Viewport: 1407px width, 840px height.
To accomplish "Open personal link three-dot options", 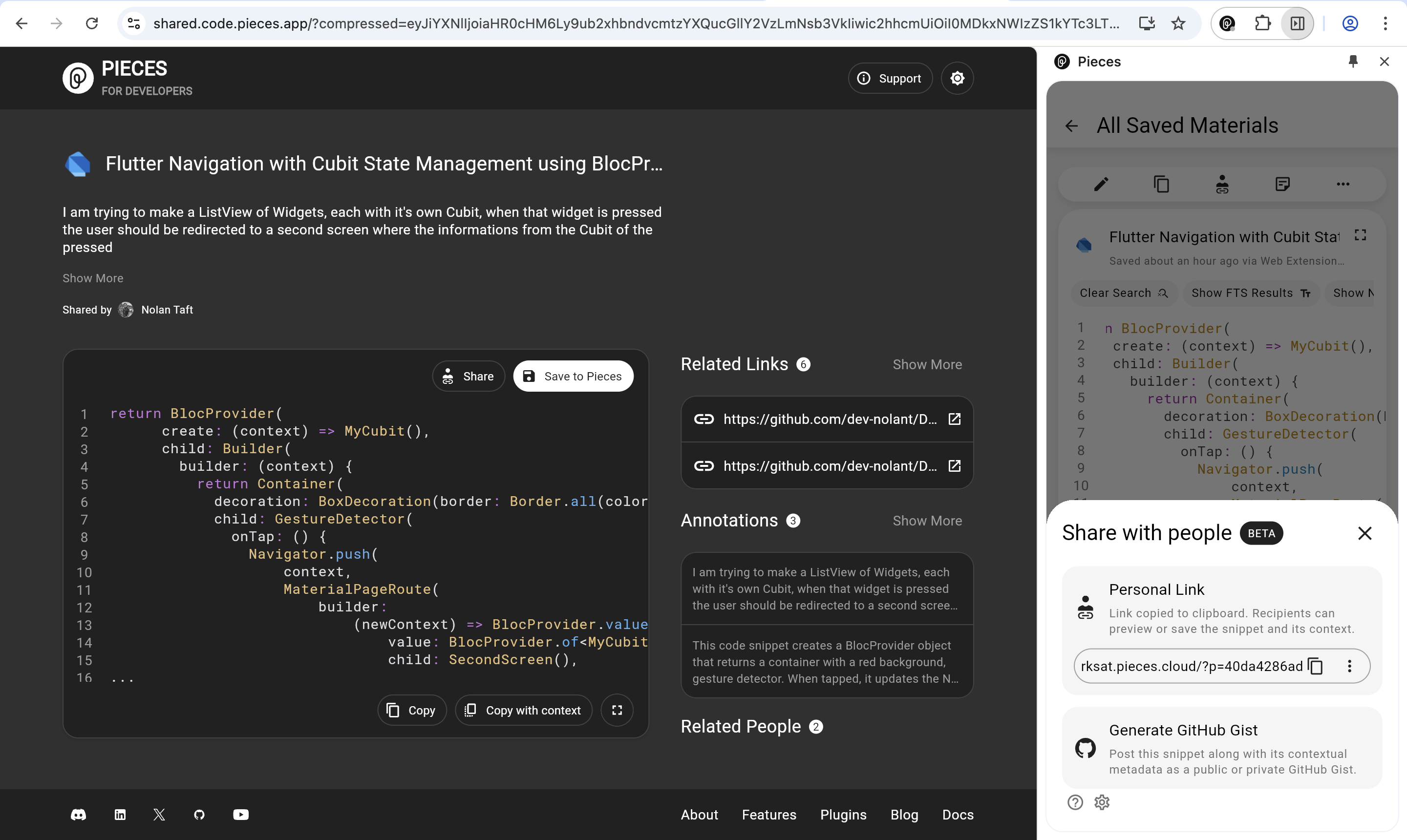I will [x=1349, y=666].
